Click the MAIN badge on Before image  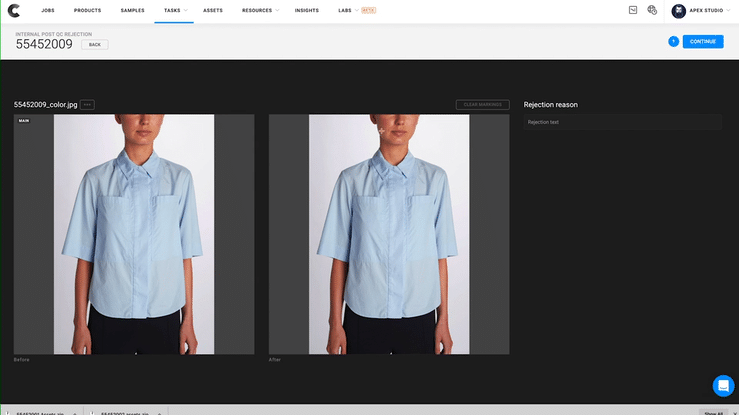(x=24, y=121)
